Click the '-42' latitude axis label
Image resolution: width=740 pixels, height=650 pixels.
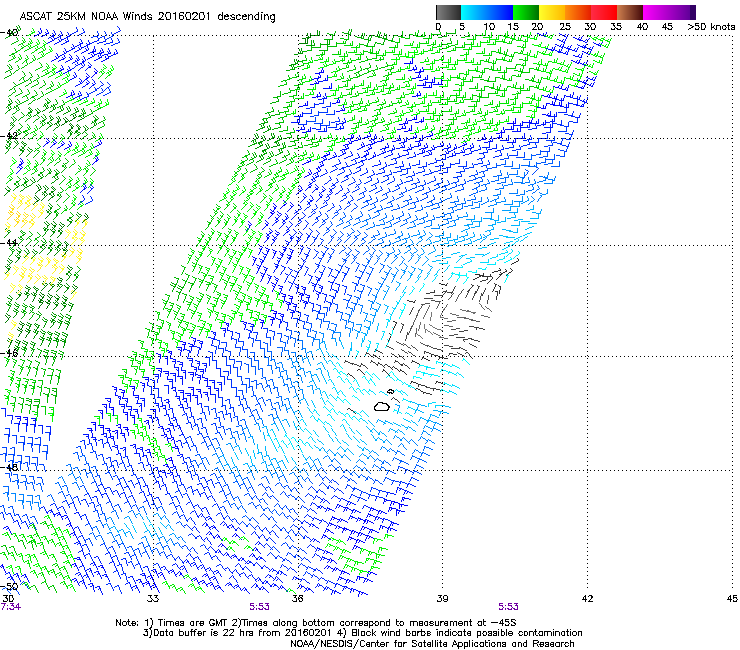[x=10, y=135]
